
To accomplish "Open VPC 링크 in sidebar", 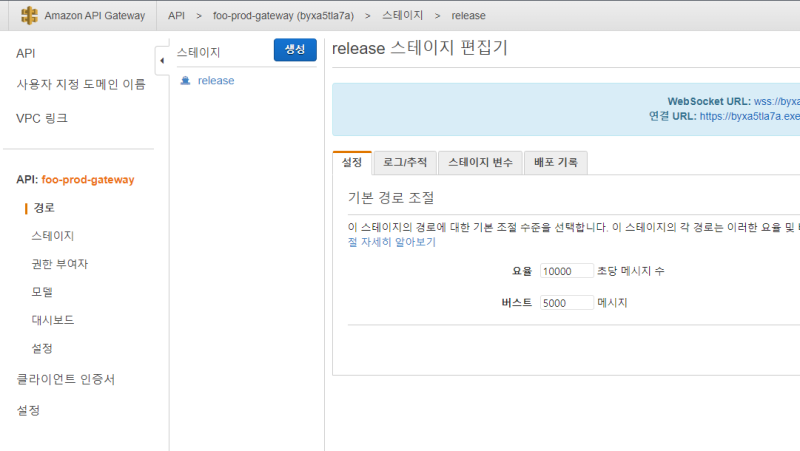I will coord(42,118).
